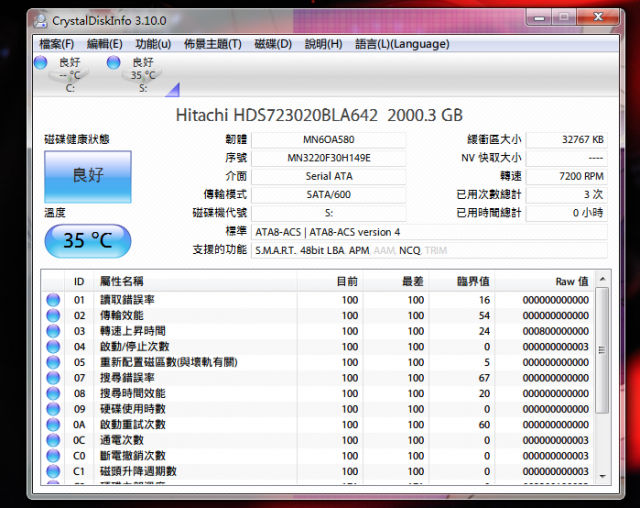Image resolution: width=640 pixels, height=508 pixels.
Task: Open the 功能(u) menu
Action: click(x=153, y=44)
